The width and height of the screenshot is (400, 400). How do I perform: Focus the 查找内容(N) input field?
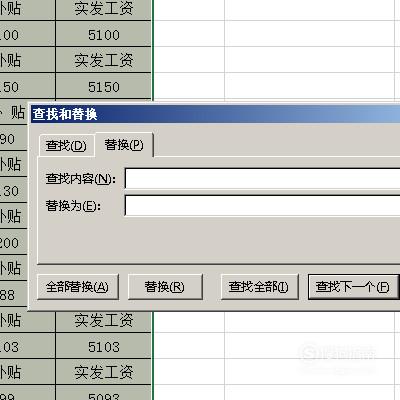point(262,178)
